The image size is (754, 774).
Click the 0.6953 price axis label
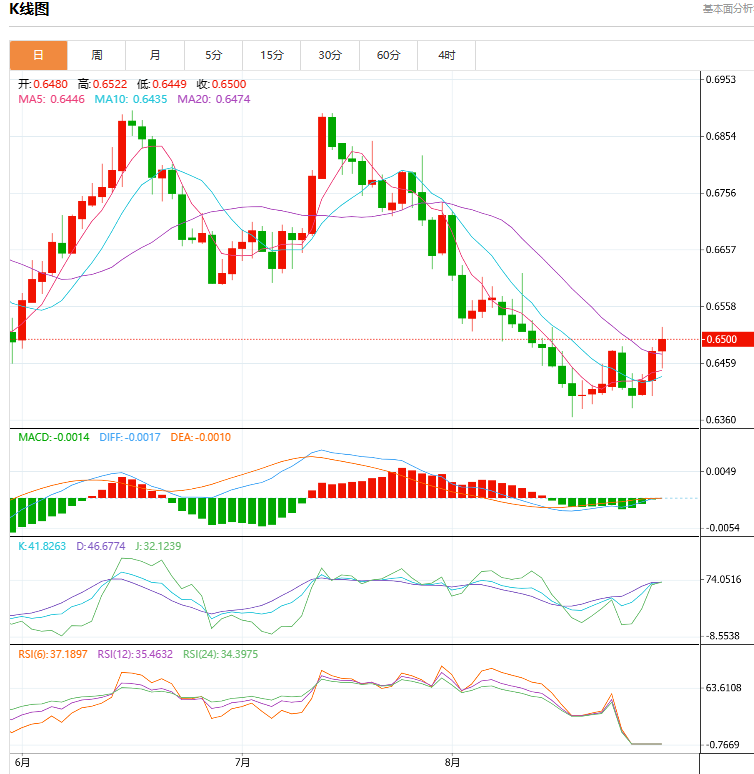(721, 79)
